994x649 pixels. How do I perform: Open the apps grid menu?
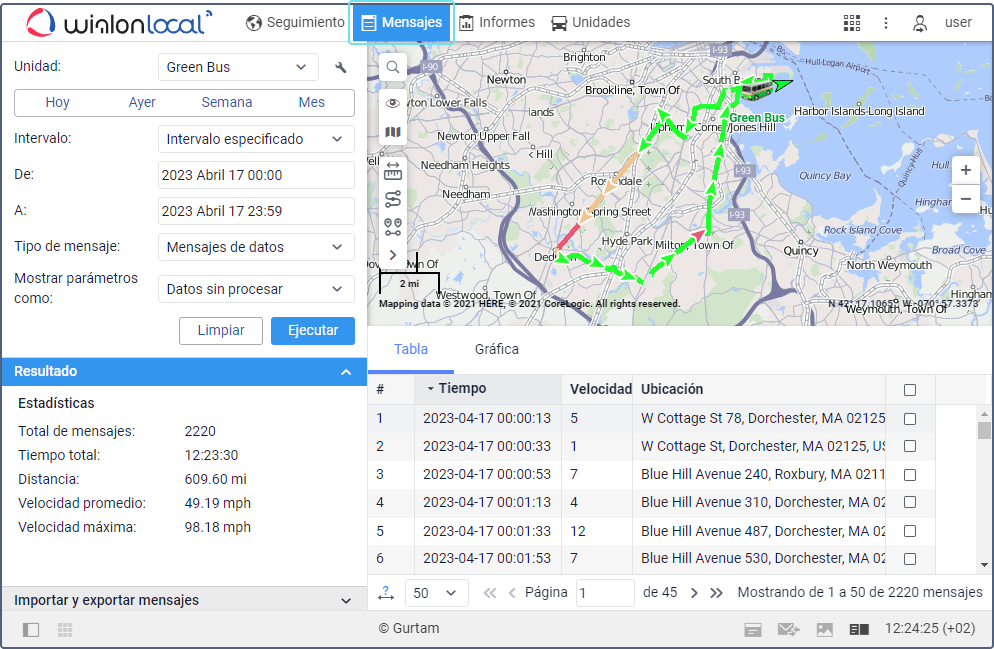click(852, 22)
